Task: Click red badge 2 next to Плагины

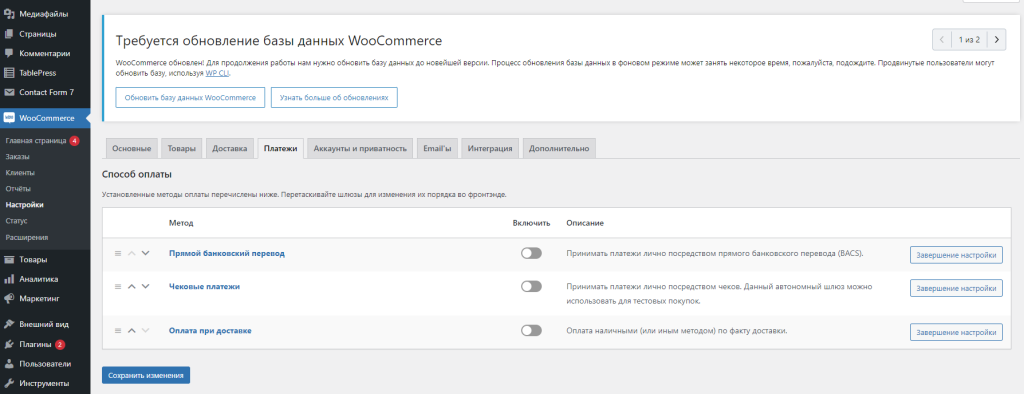Action: click(x=60, y=344)
